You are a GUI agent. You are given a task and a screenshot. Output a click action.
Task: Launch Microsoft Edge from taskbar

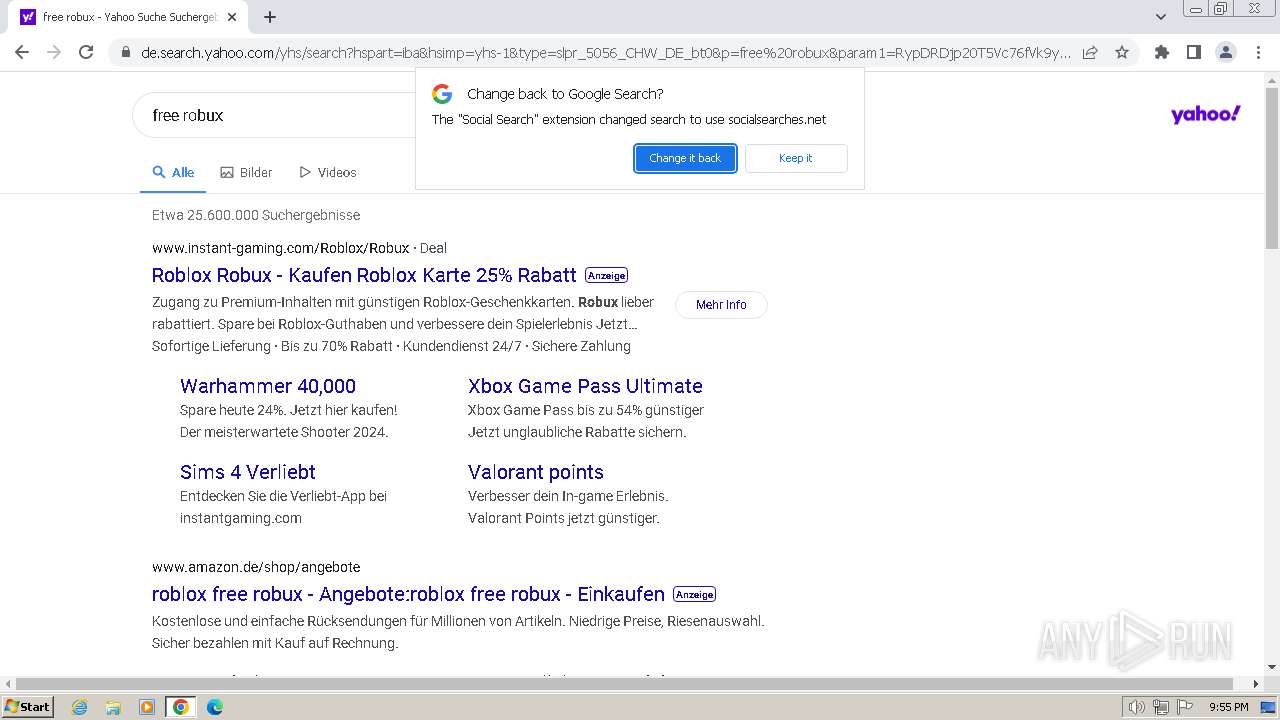coord(215,707)
